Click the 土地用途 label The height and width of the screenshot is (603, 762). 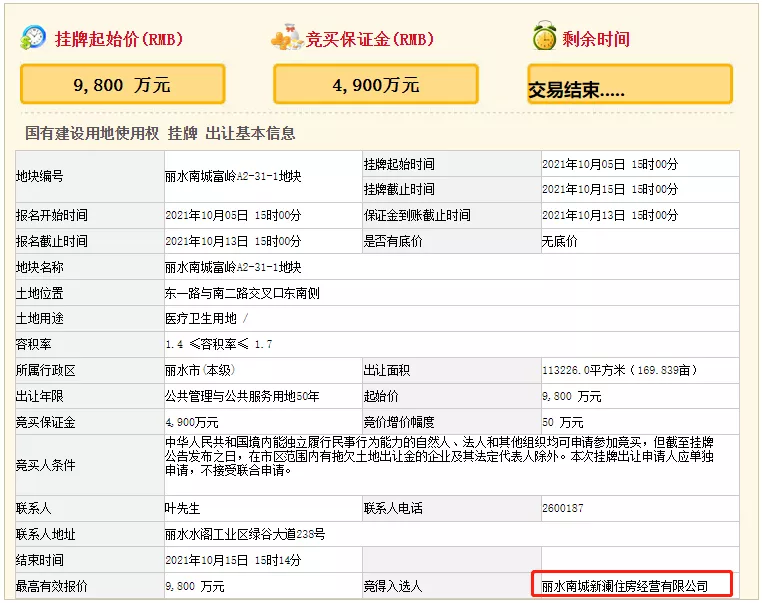(39, 318)
